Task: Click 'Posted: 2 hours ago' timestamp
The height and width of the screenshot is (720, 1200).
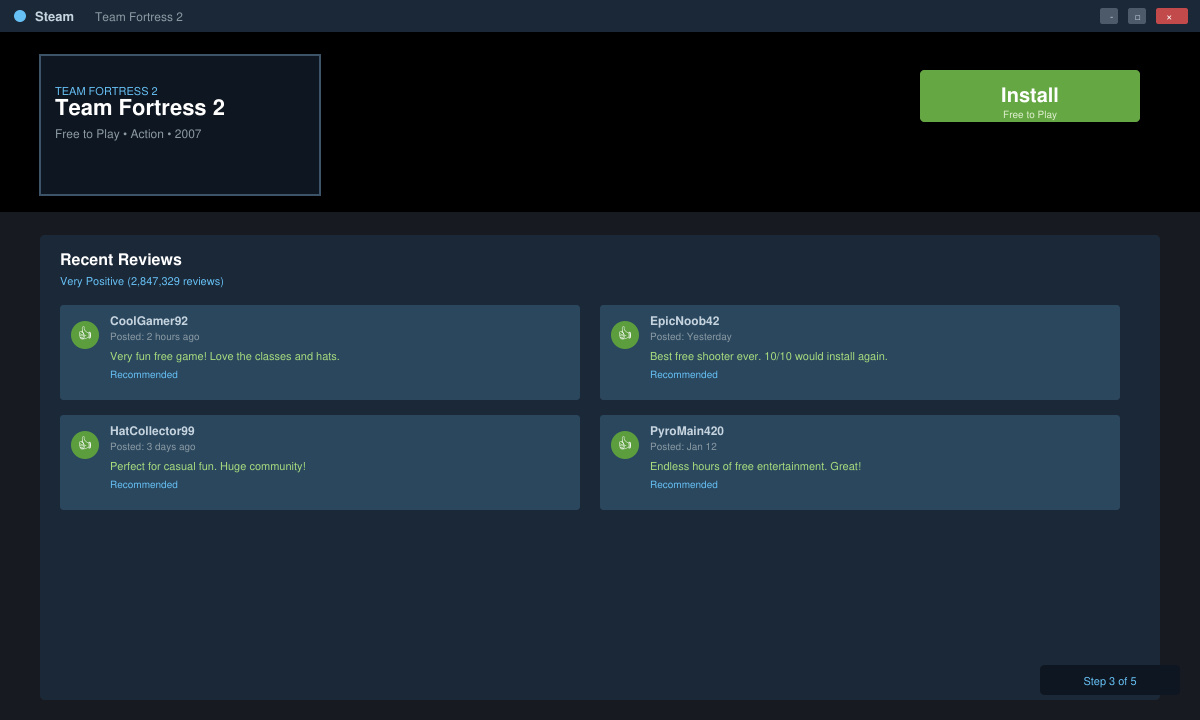Action: click(x=155, y=337)
